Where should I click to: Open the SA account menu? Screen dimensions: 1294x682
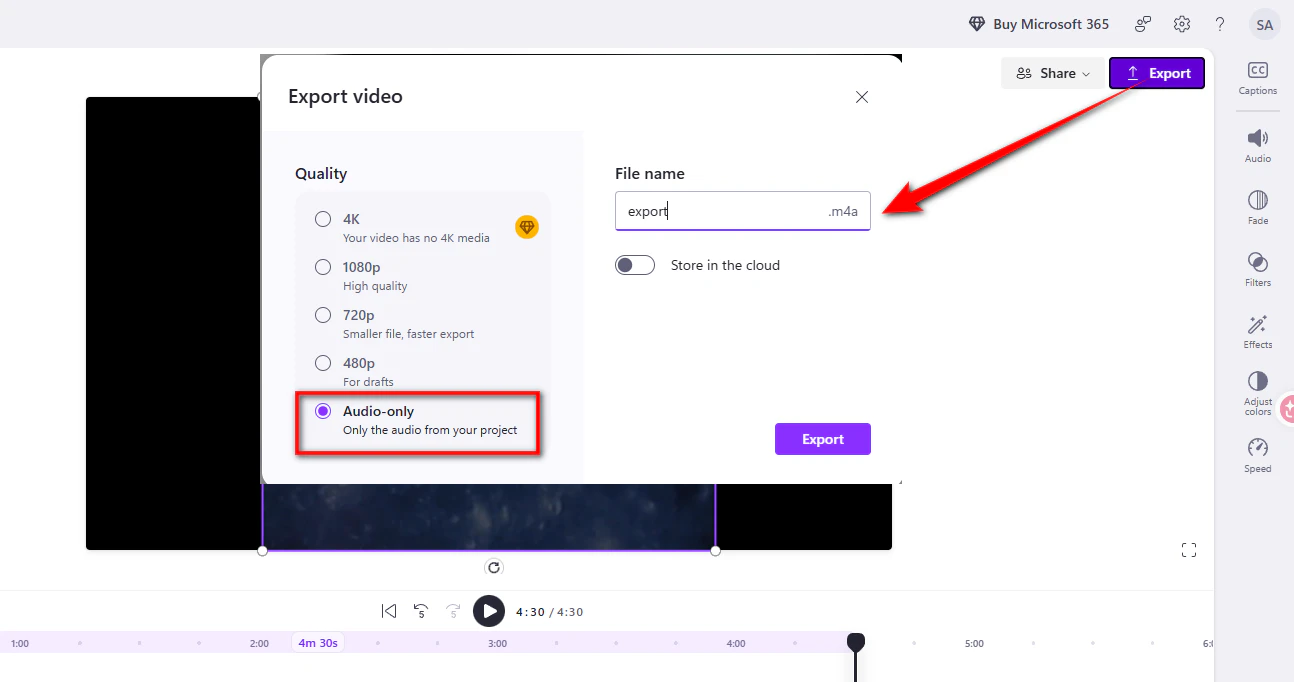[1264, 23]
